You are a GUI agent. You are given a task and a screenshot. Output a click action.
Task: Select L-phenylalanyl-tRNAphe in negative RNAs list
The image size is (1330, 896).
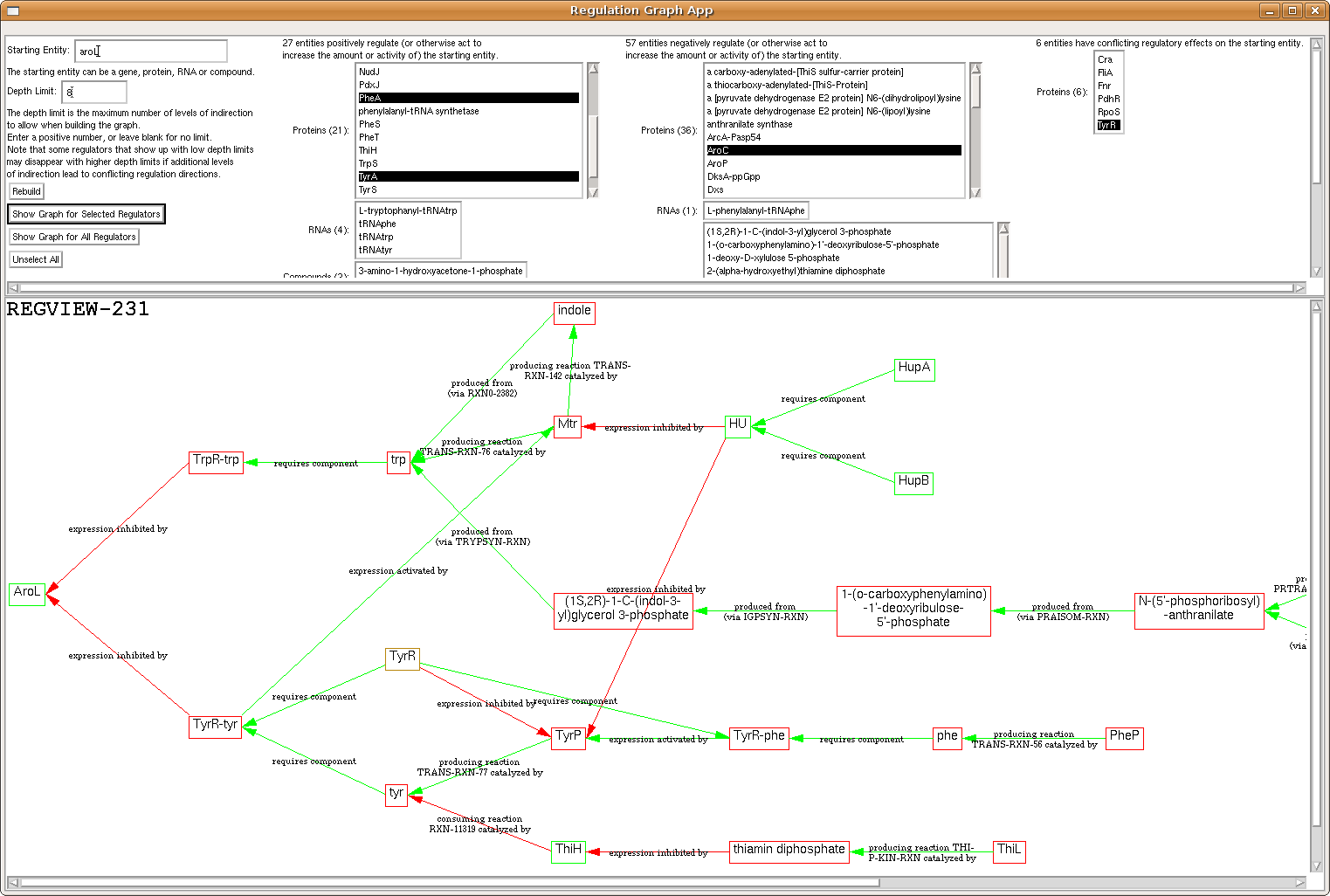[x=756, y=210]
